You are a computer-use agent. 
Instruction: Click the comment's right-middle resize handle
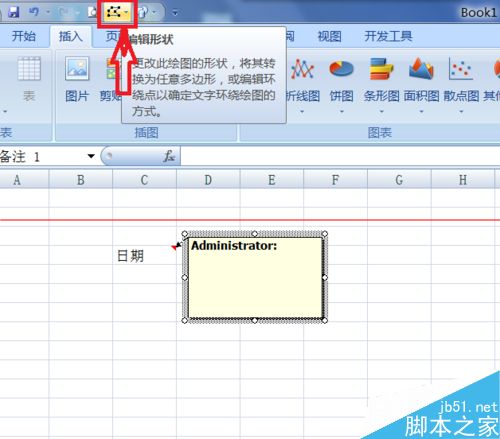pyautogui.click(x=325, y=277)
